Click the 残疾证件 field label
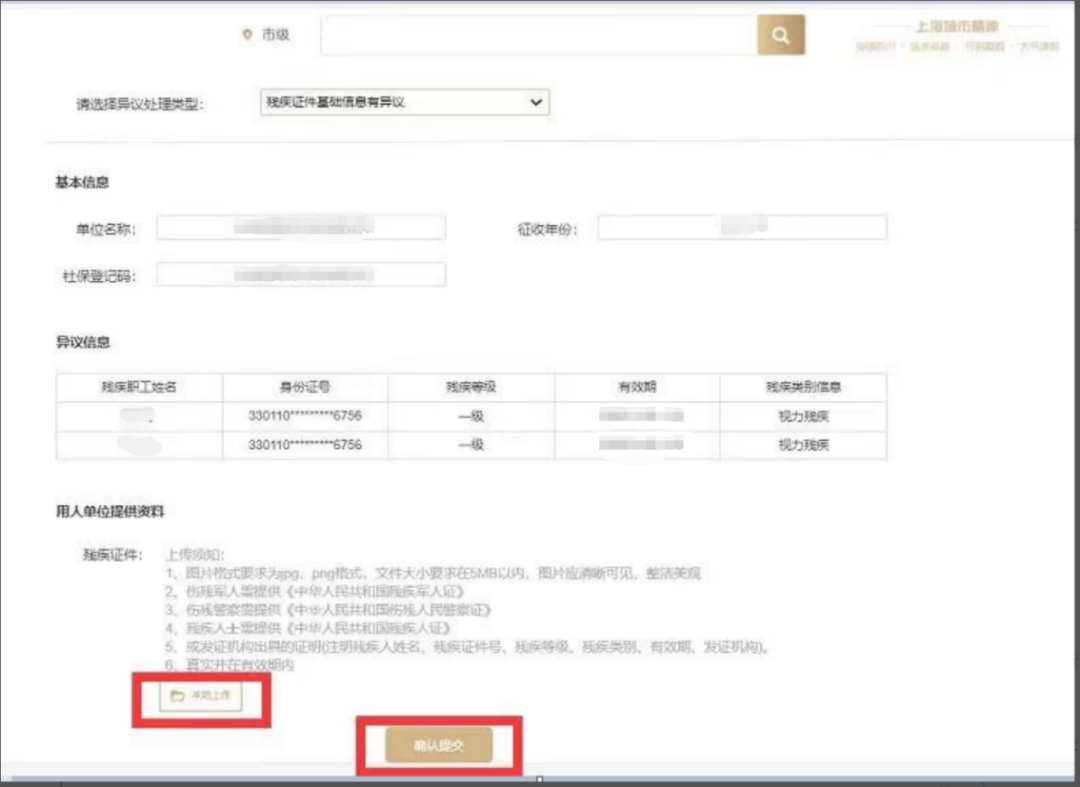1080x787 pixels. coord(112,555)
